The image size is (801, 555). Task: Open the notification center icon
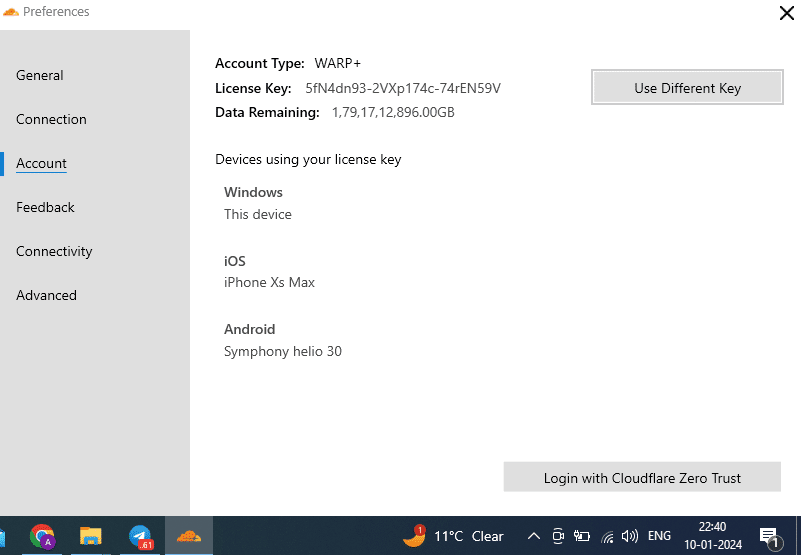(770, 537)
